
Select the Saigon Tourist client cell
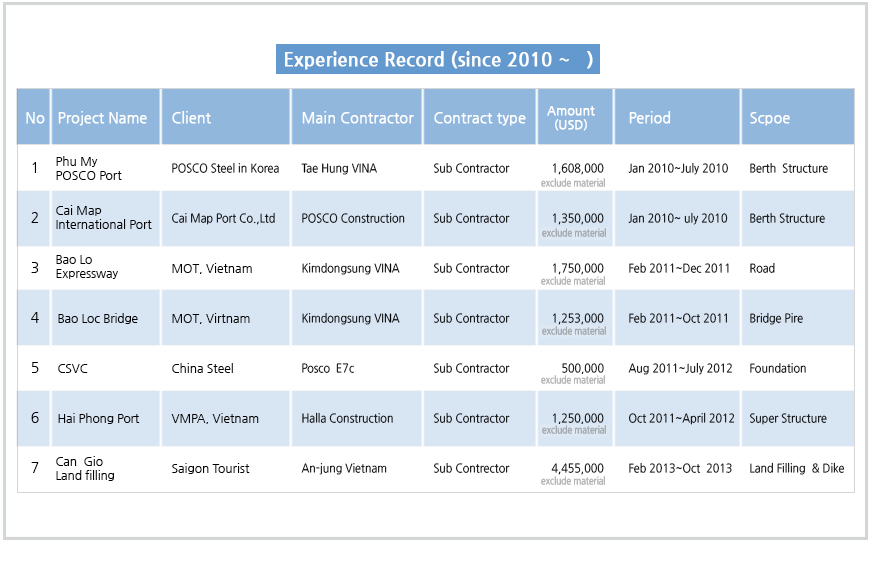pos(226,468)
